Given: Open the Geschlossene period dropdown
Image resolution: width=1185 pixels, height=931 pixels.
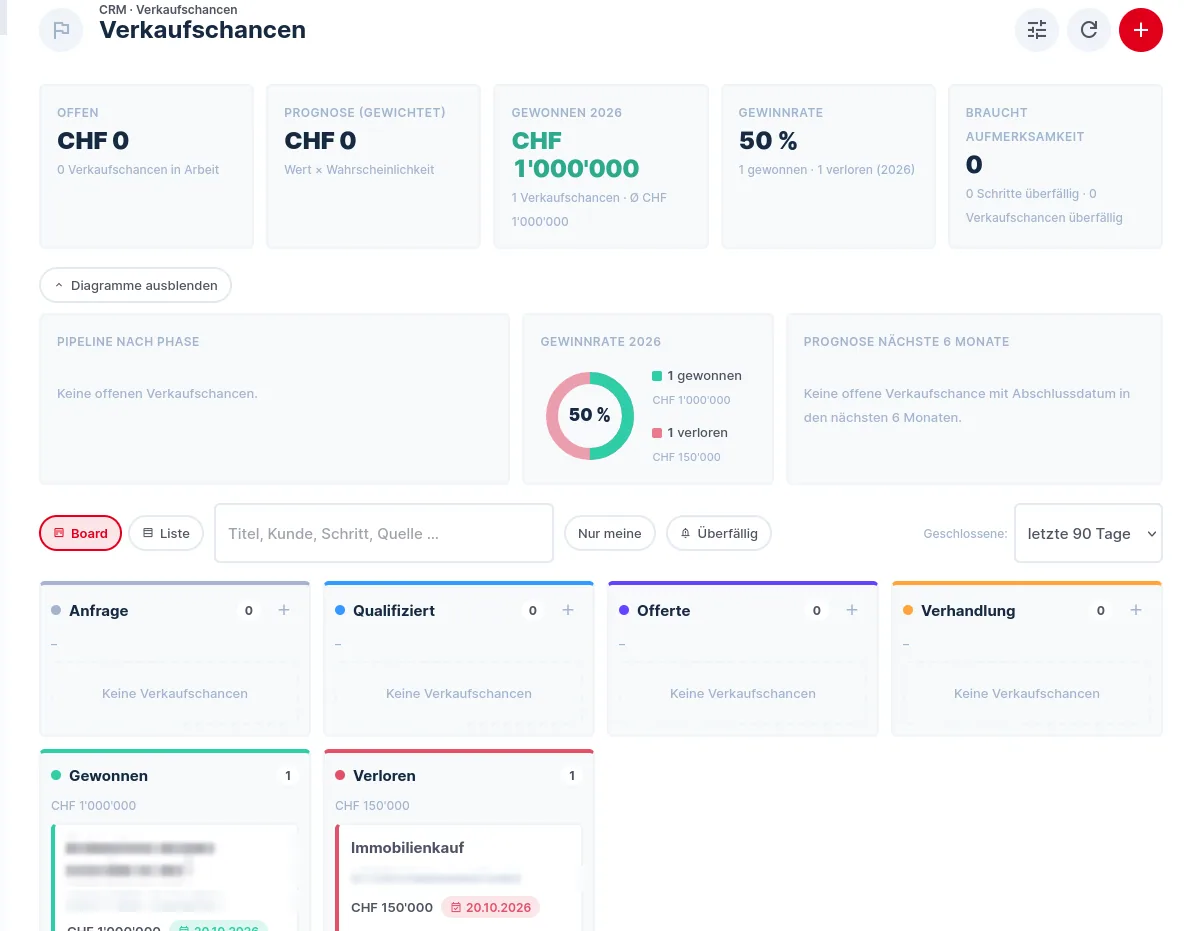Looking at the screenshot, I should (1088, 534).
